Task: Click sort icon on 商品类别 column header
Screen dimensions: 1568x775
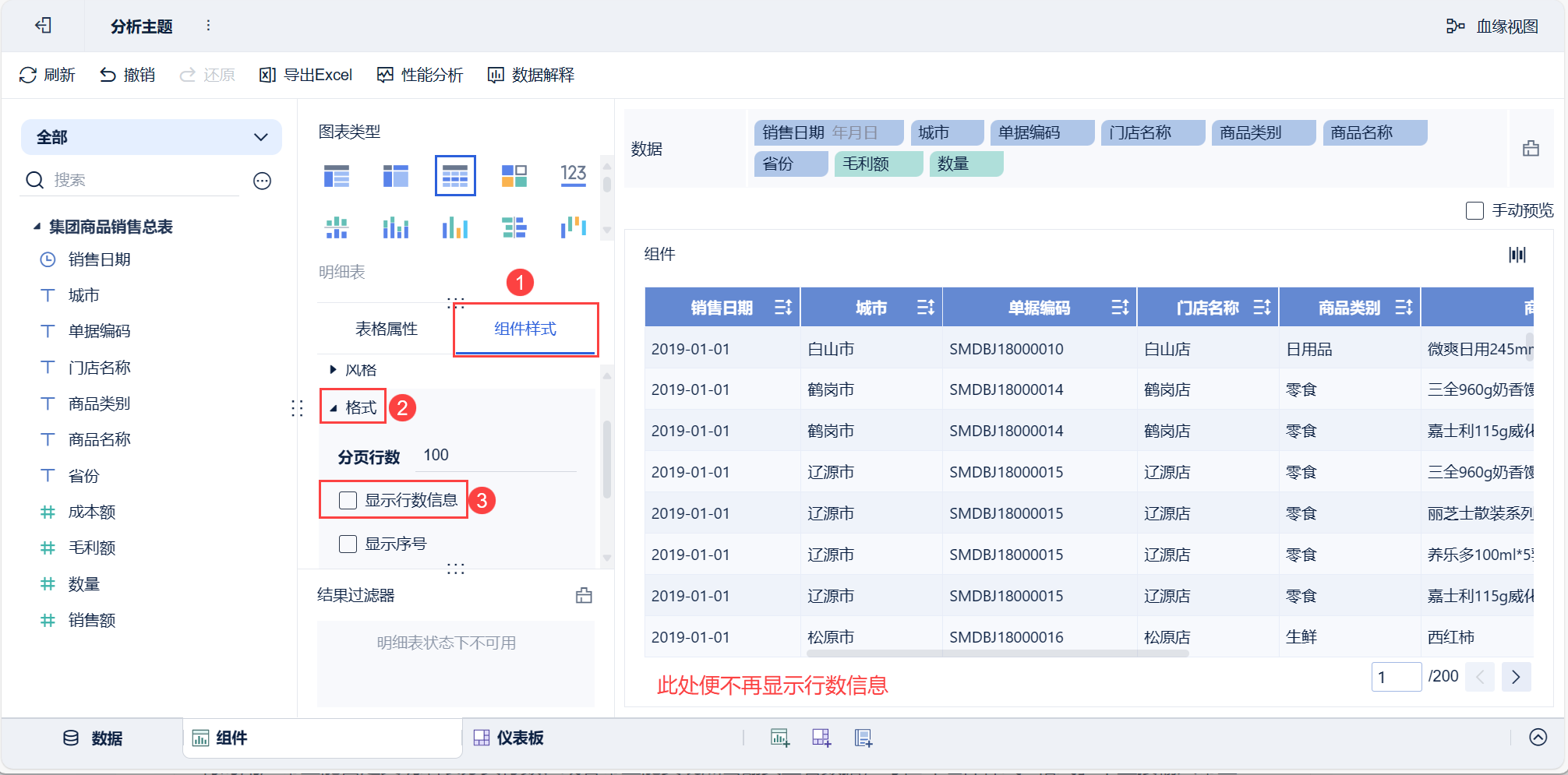Action: [1404, 308]
